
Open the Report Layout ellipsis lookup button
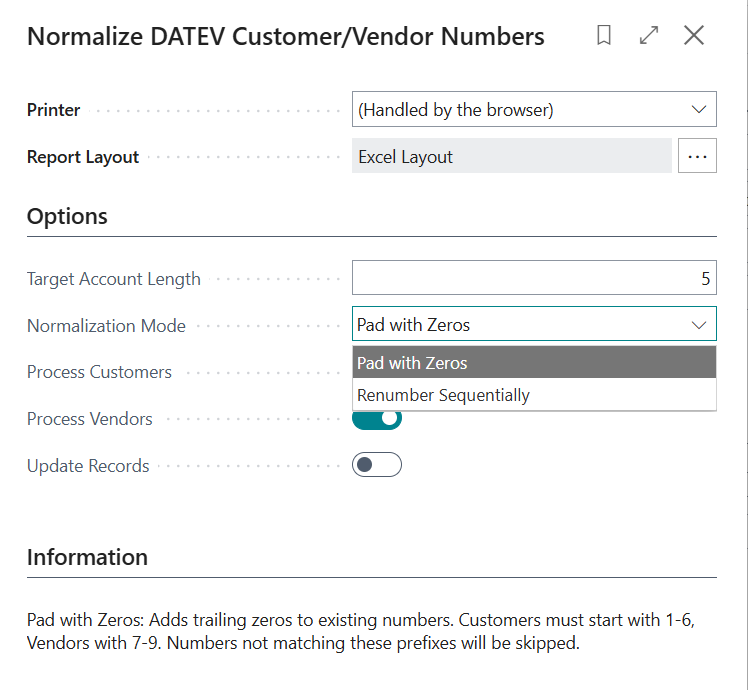697,157
